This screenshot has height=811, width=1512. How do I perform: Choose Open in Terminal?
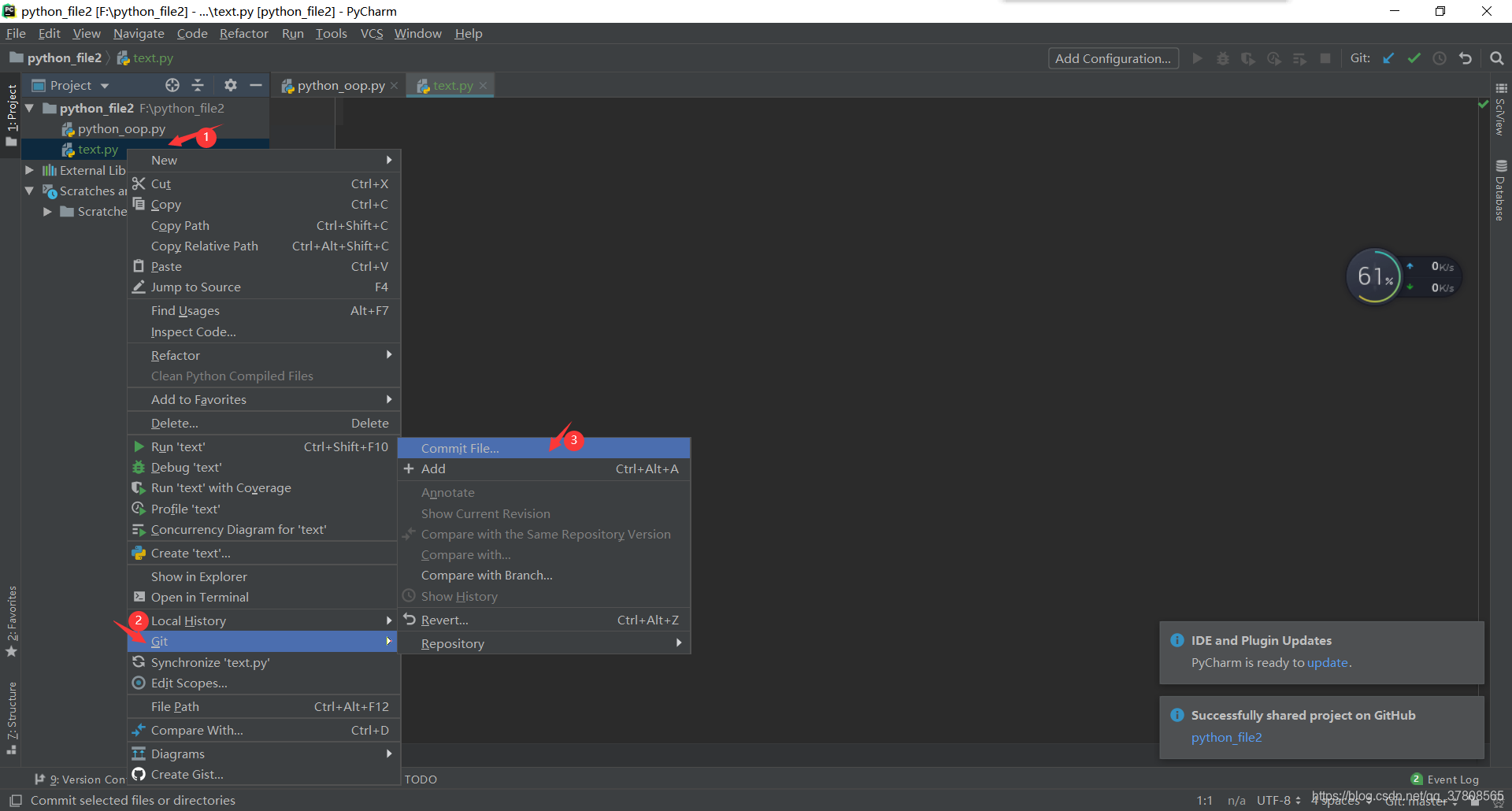264,597
